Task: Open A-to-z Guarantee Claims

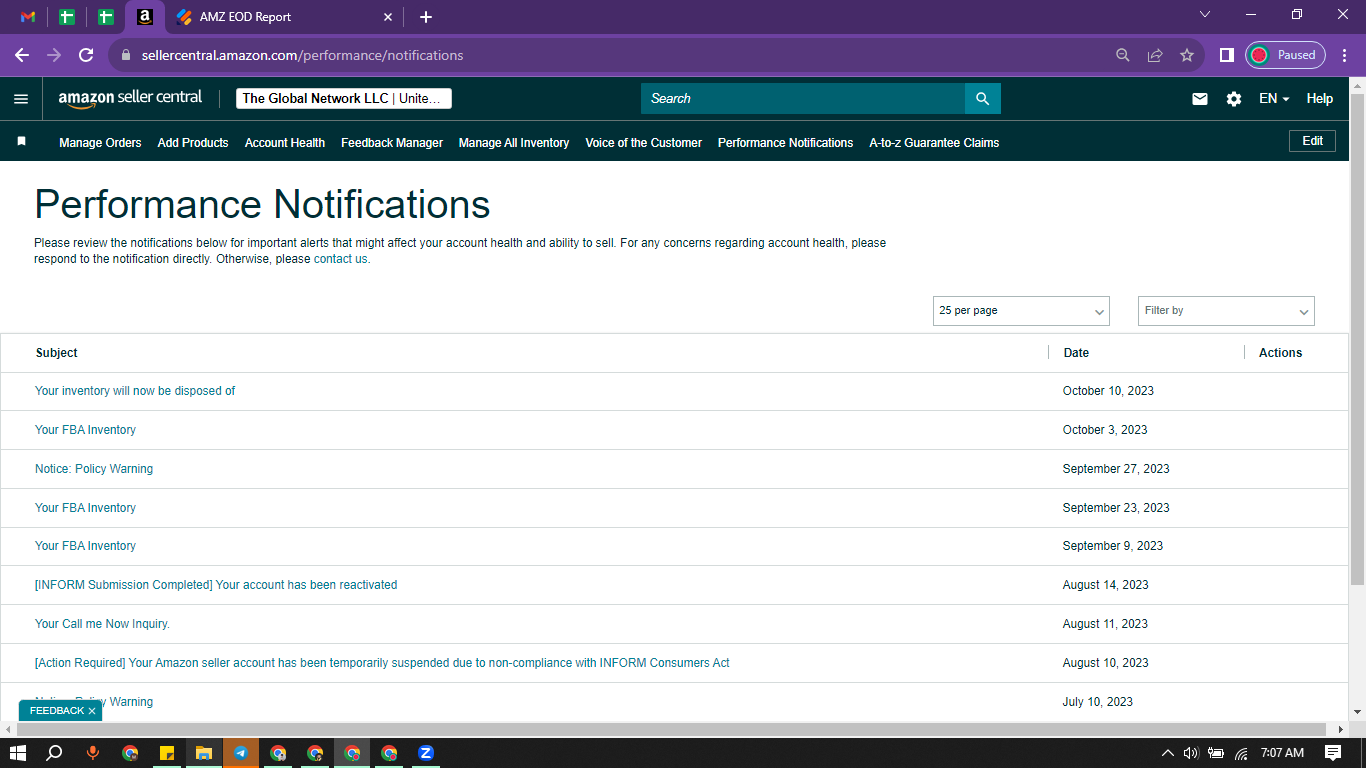Action: tap(934, 143)
